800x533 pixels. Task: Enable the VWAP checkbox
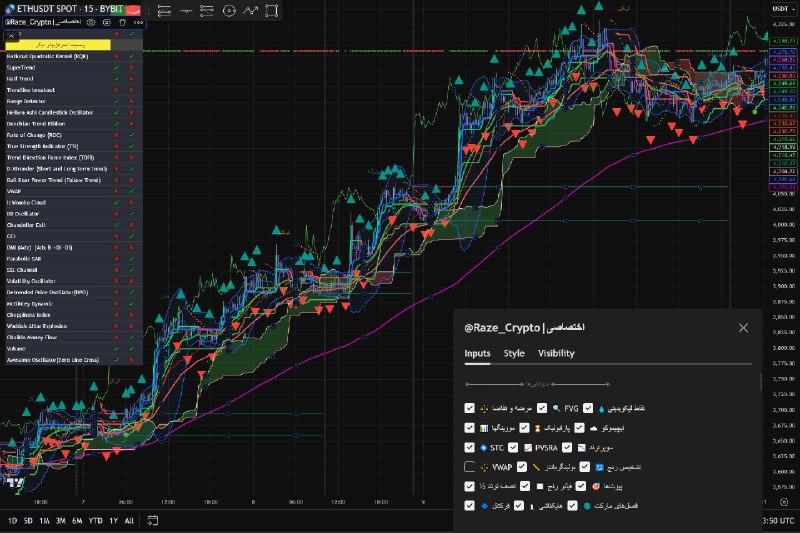click(470, 466)
